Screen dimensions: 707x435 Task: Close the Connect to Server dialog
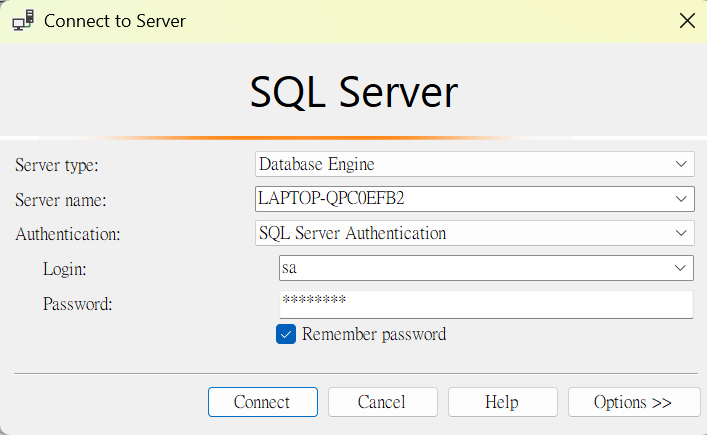686,20
